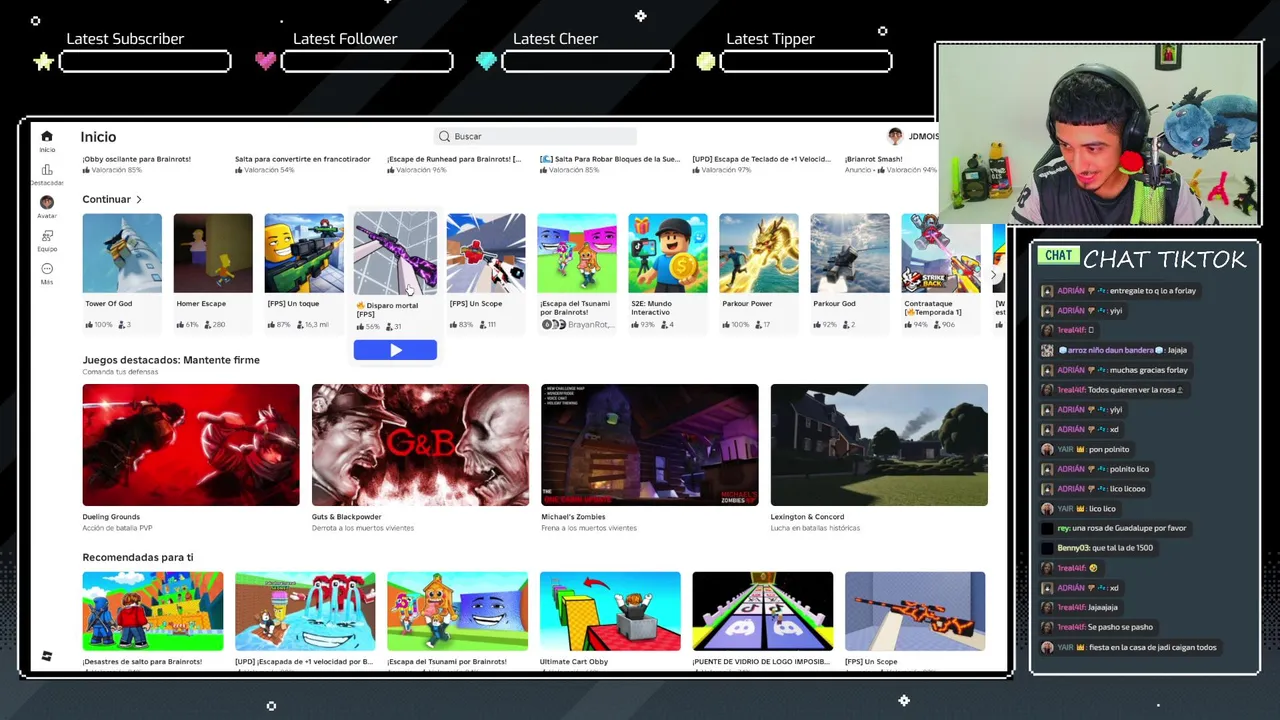Image resolution: width=1280 pixels, height=720 pixels.
Task: Click chat message 'fiesta en la casa de jadi'
Action: tap(1153, 647)
